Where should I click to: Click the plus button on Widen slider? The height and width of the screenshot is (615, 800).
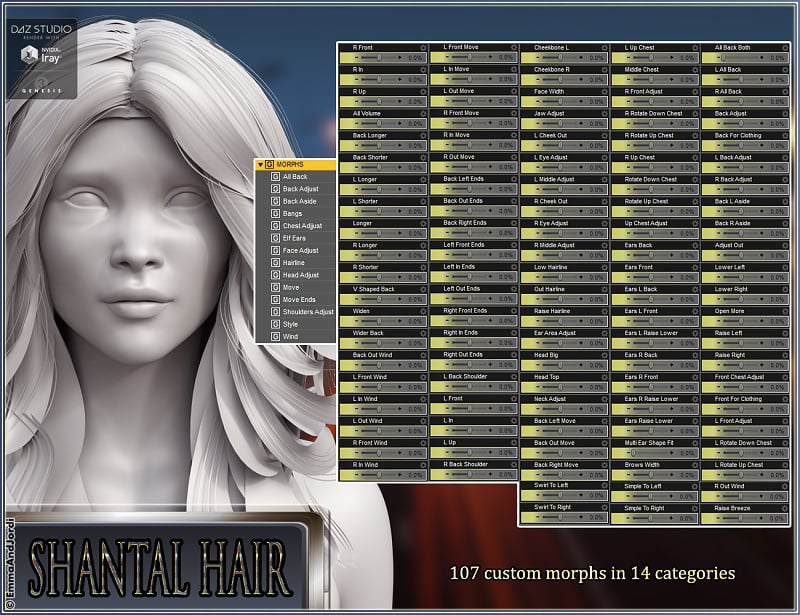tap(400, 321)
